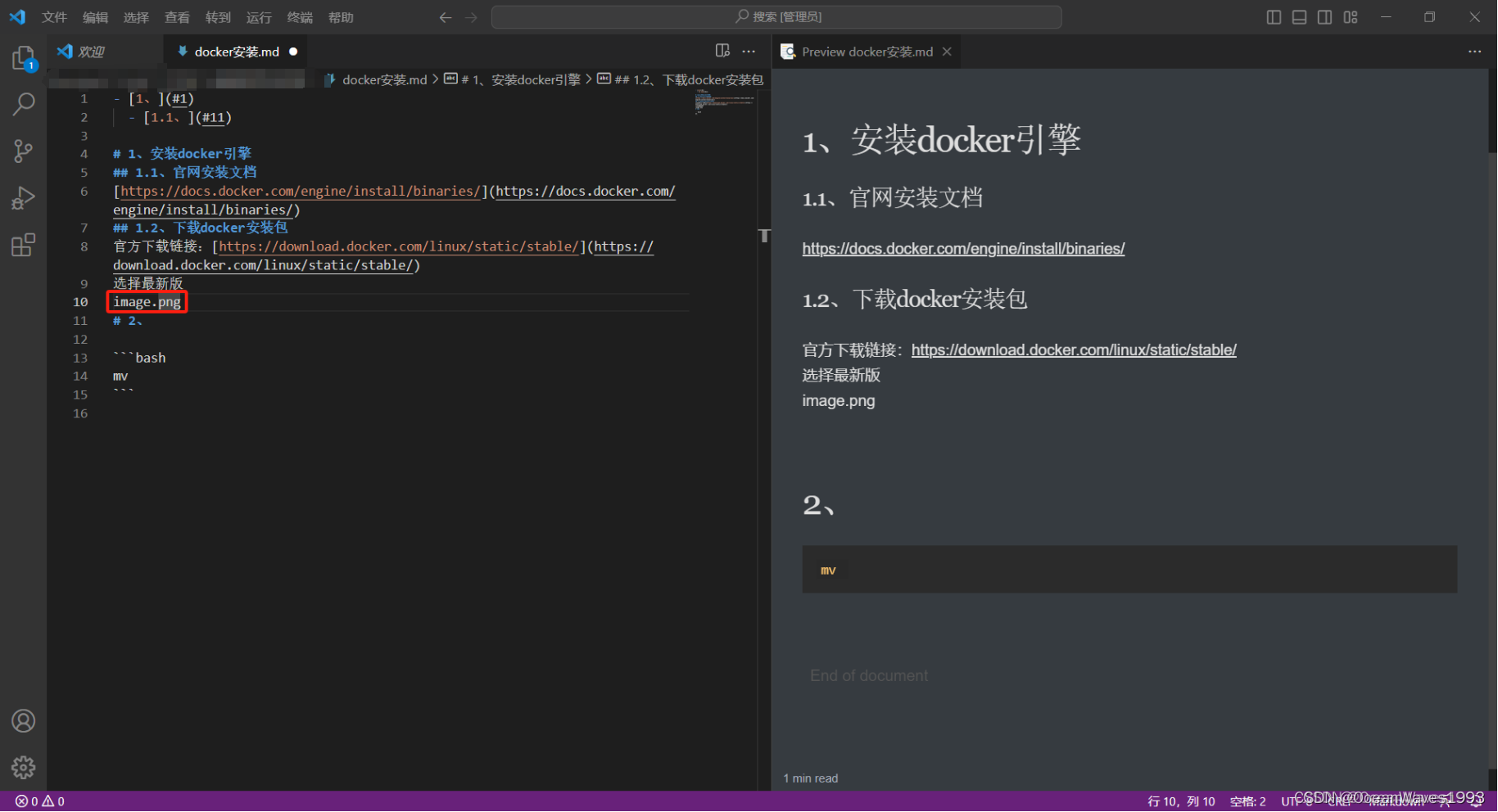
Task: Click download.docker.com URL on editor line 8
Action: (x=399, y=247)
